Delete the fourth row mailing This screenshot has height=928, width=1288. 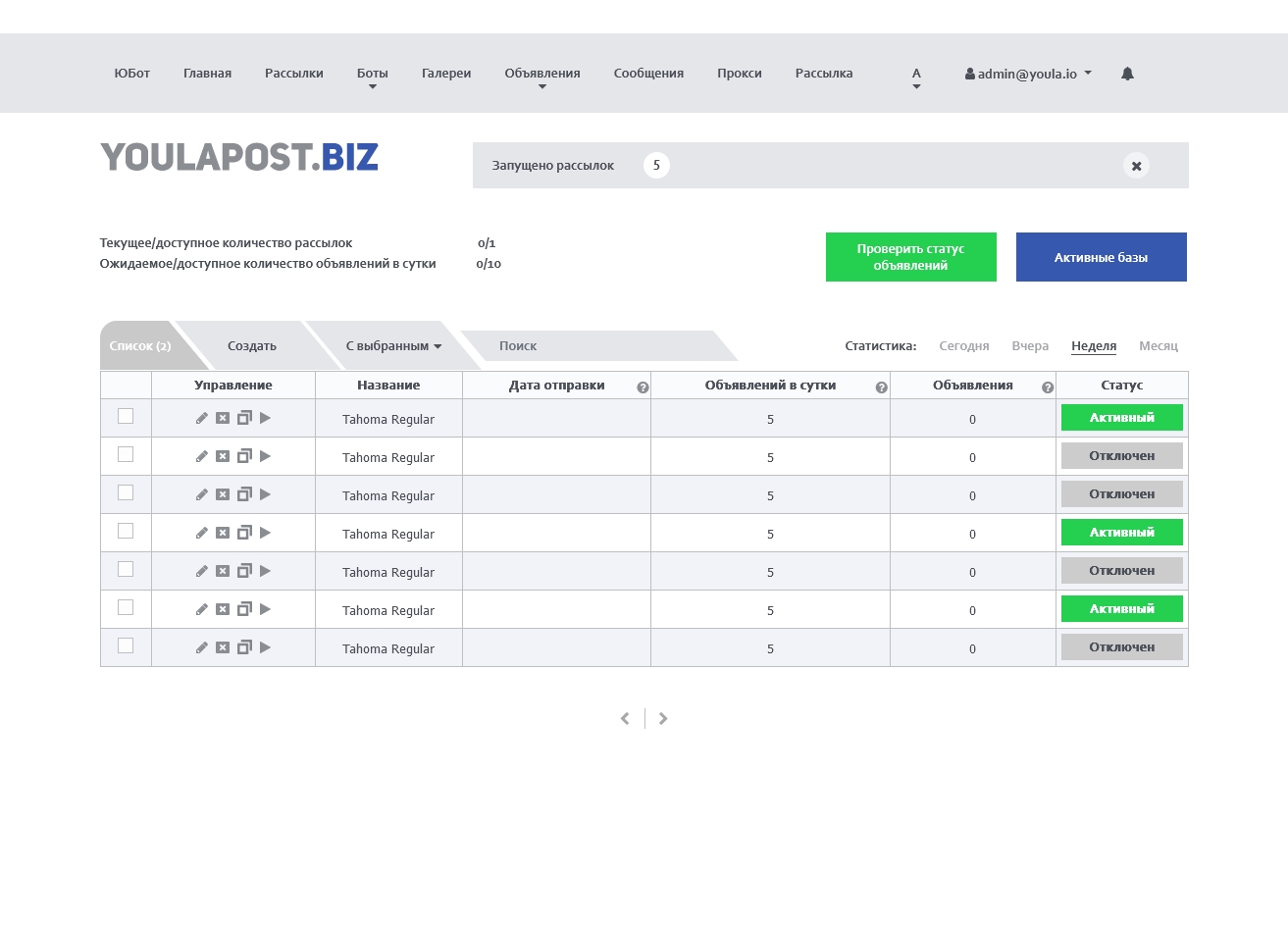[x=223, y=533]
